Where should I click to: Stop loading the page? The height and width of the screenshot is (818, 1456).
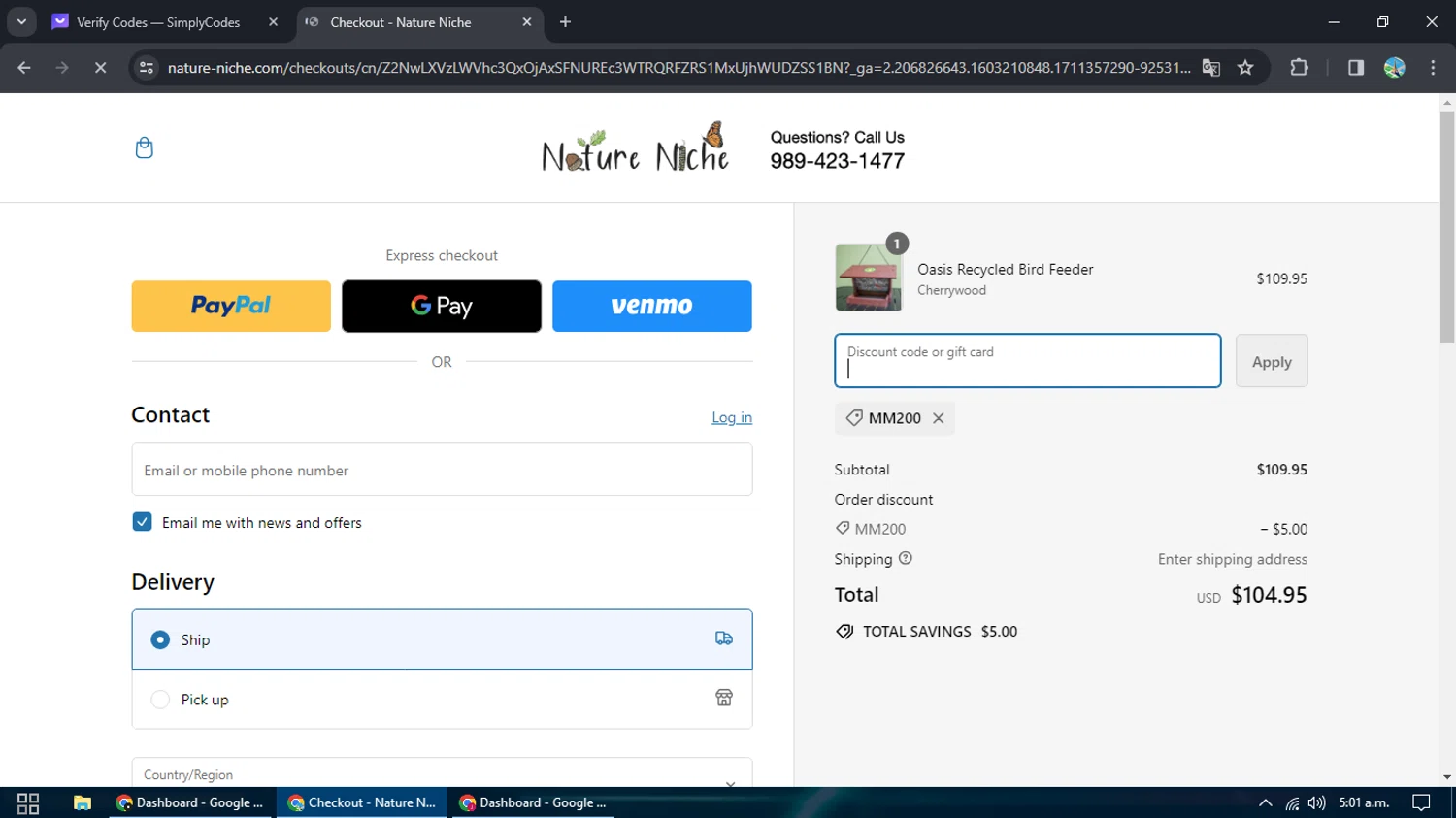pyautogui.click(x=100, y=68)
